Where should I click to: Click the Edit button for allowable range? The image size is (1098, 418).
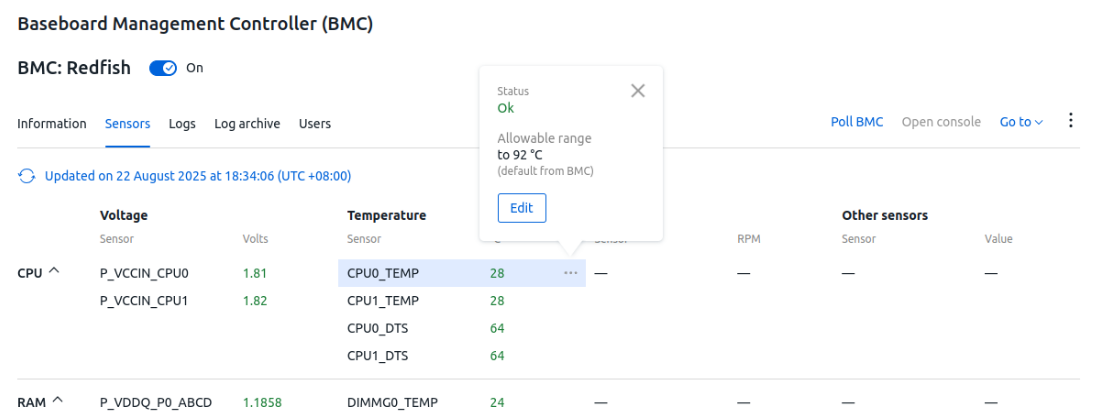[x=522, y=208]
